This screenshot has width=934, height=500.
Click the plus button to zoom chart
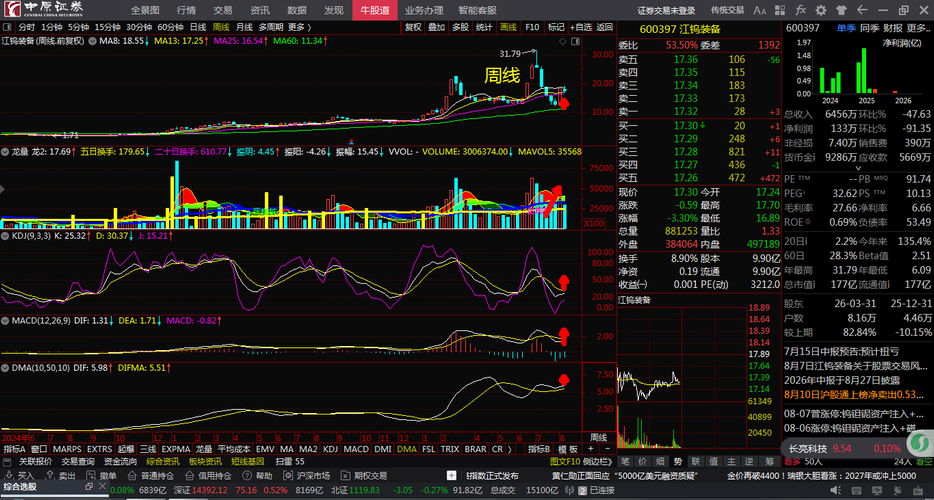point(591,449)
